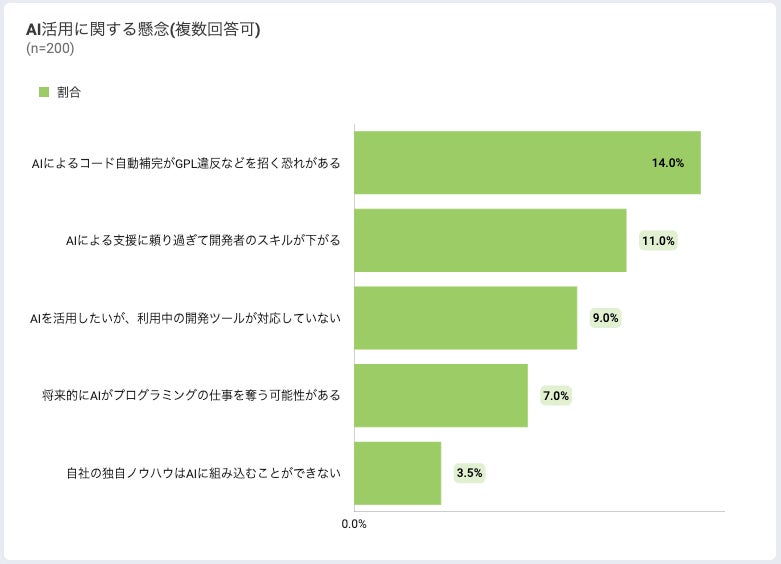Click the axis label starting 将来的にAIが
This screenshot has width=781, height=564.
[191, 396]
